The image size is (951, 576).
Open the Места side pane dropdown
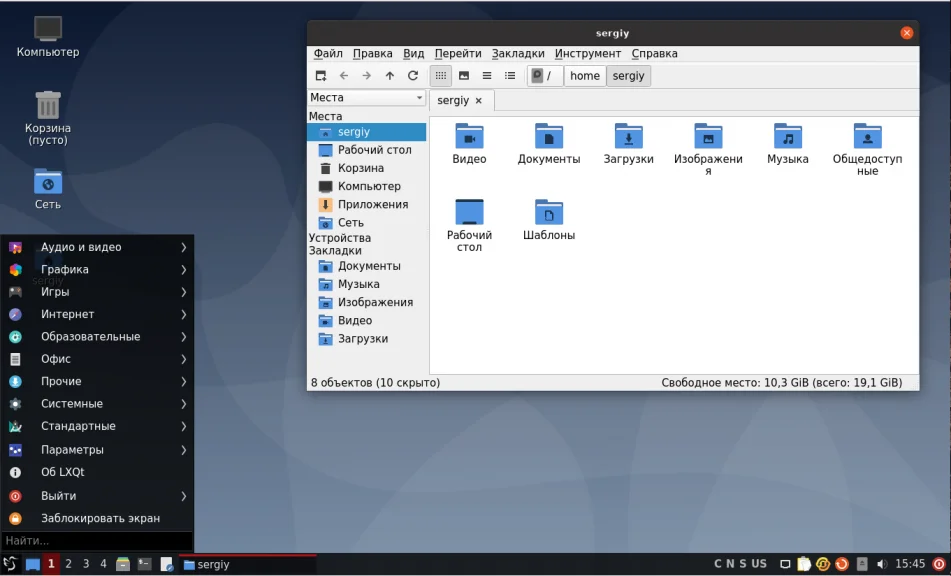(x=367, y=98)
